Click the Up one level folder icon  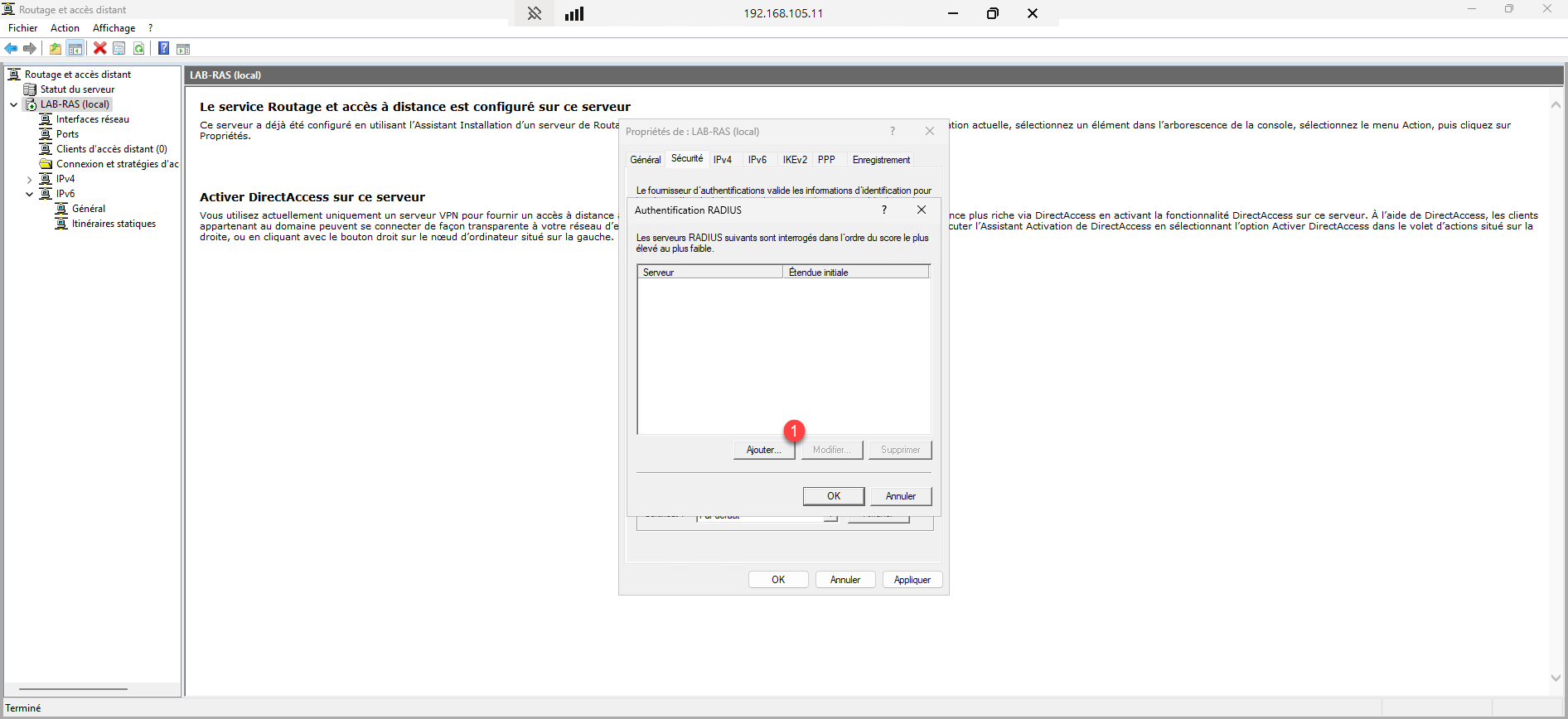(56, 49)
